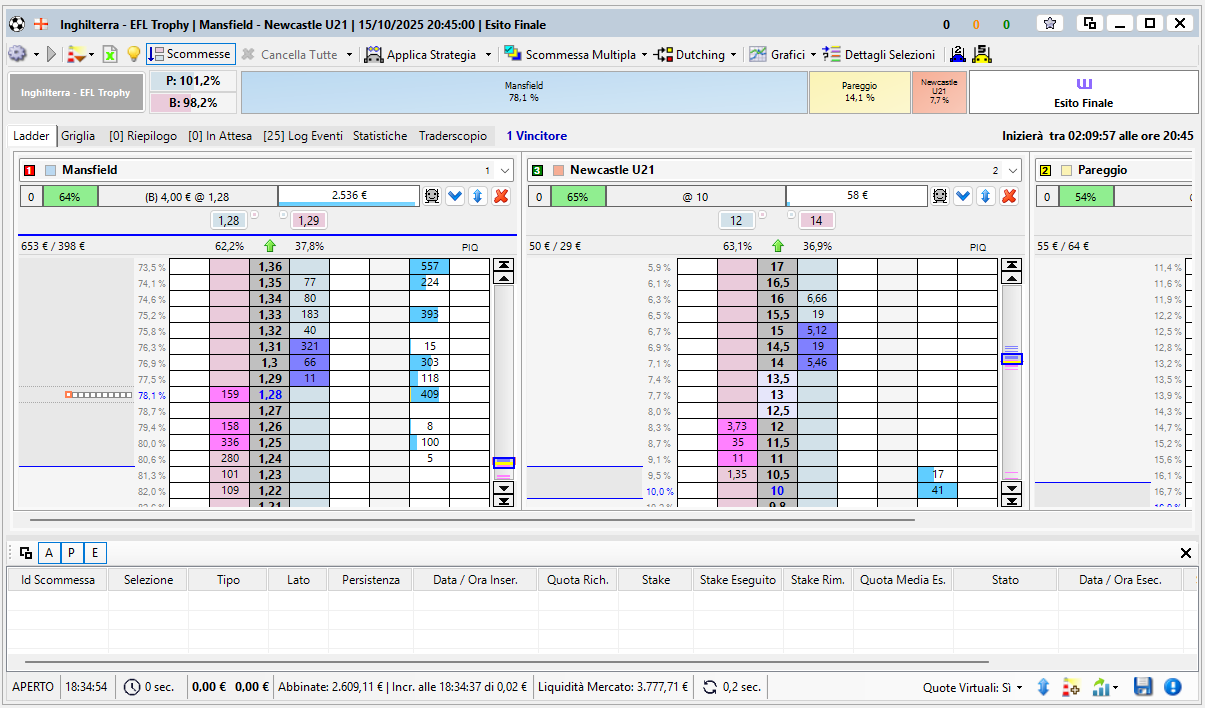This screenshot has width=1205, height=708.
Task: Click the Excel export icon in toolbar
Action: [x=110, y=55]
